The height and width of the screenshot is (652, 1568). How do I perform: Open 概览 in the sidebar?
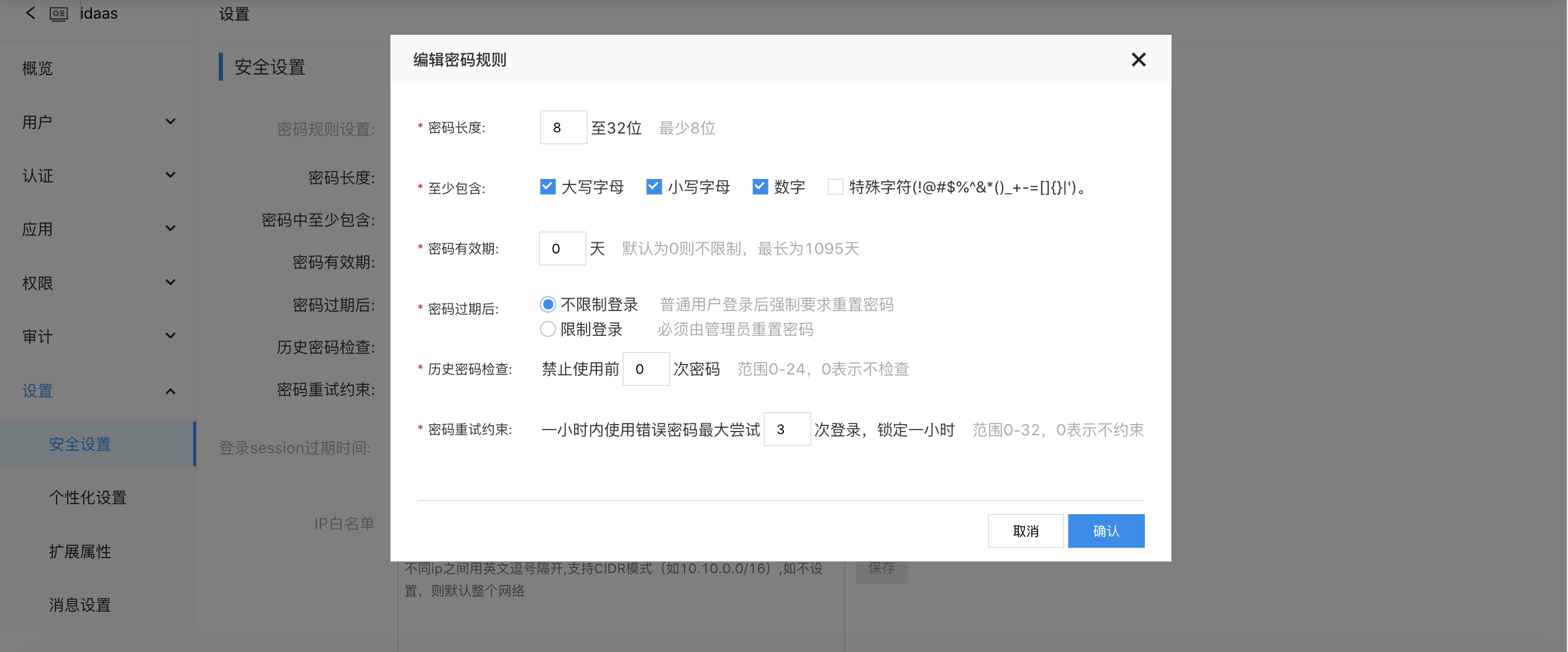coord(37,68)
